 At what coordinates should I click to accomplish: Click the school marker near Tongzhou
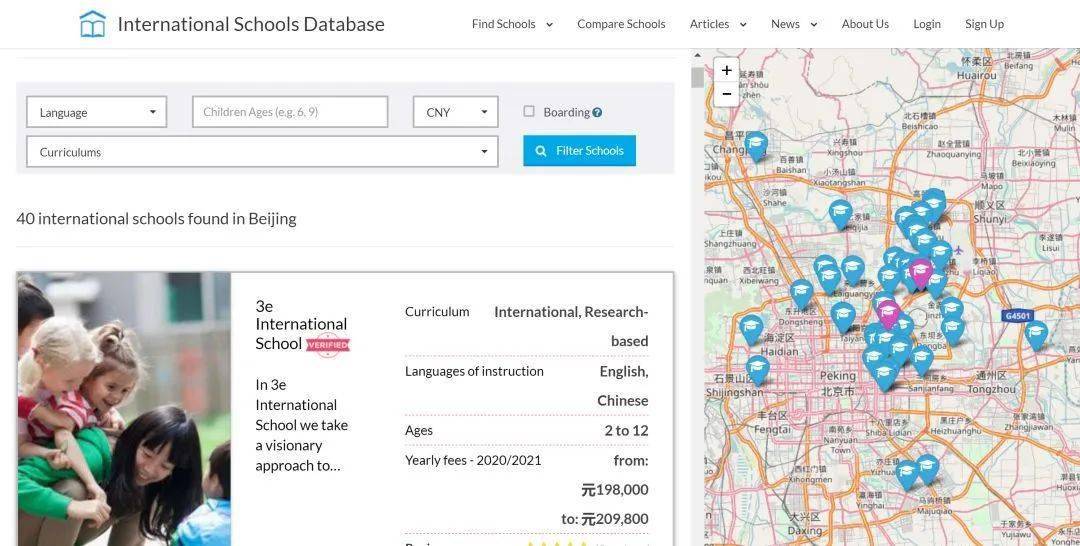[1036, 333]
